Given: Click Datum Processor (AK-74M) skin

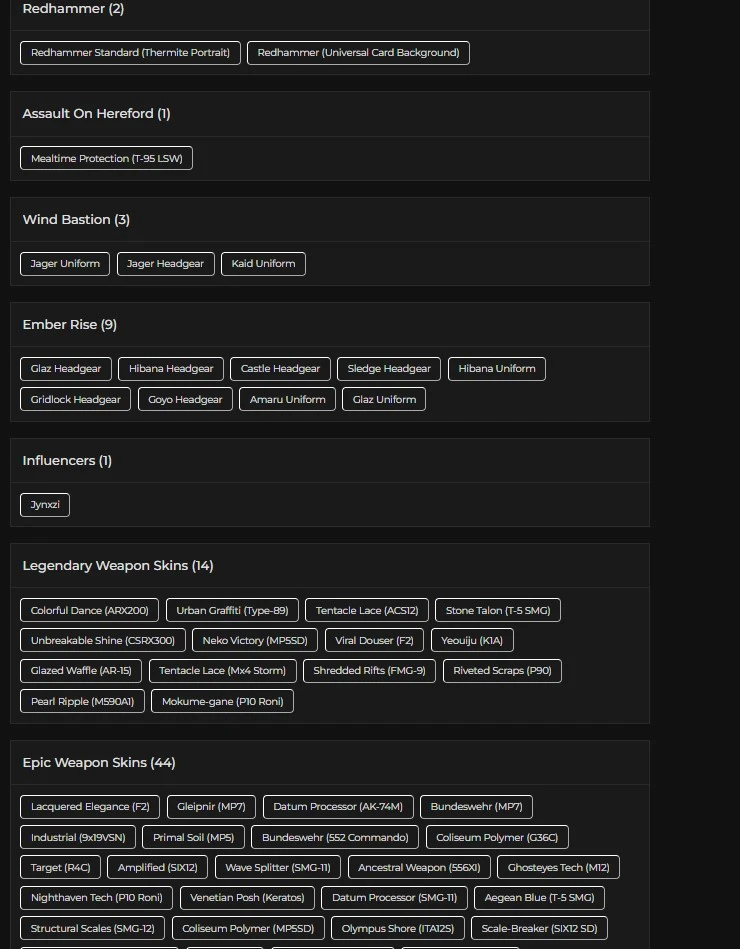Looking at the screenshot, I should point(338,807).
